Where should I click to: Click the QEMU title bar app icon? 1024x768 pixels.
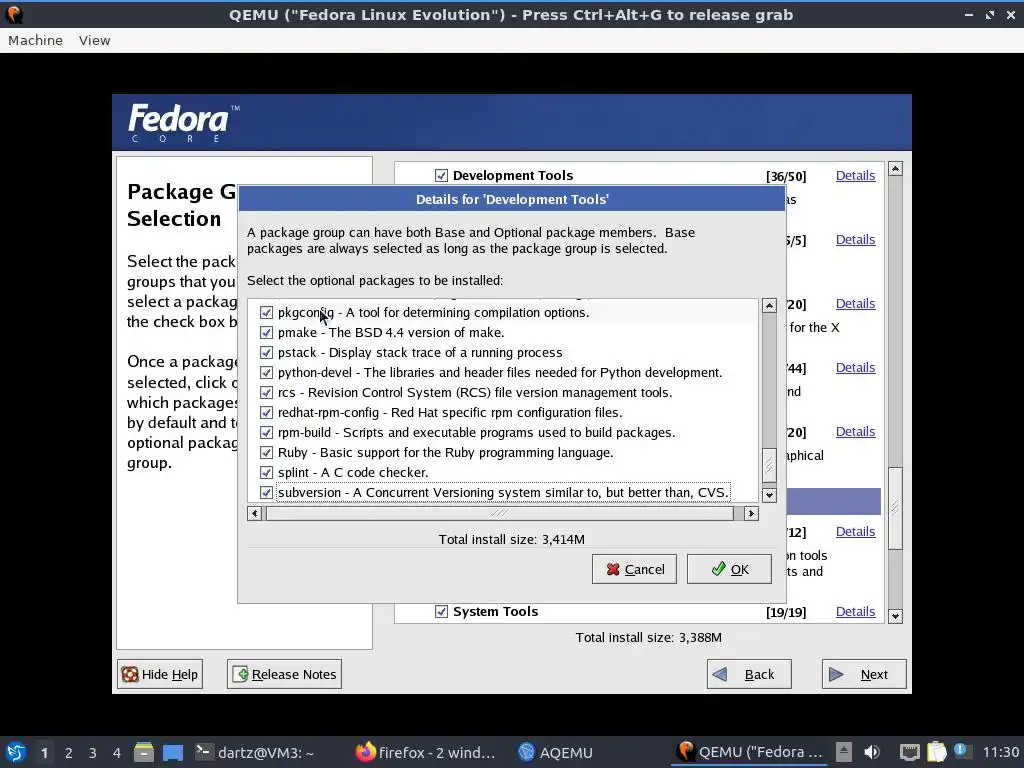tap(14, 14)
